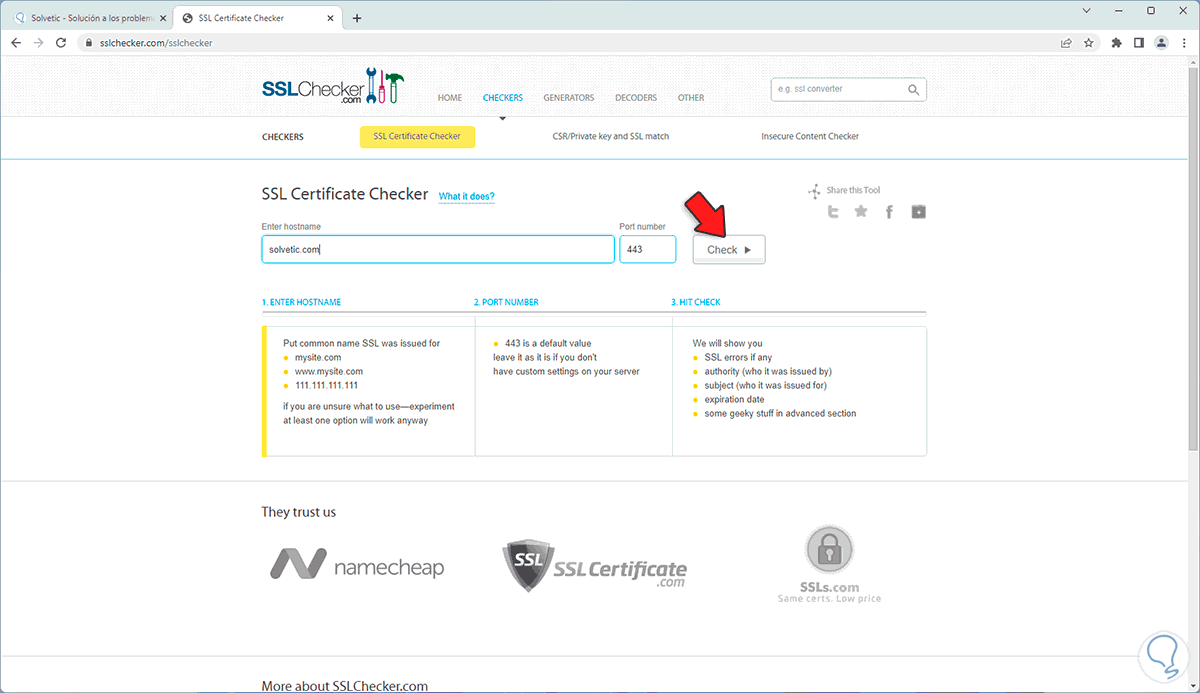The width and height of the screenshot is (1200, 693).
Task: Click the star favorite share icon
Action: point(861,212)
